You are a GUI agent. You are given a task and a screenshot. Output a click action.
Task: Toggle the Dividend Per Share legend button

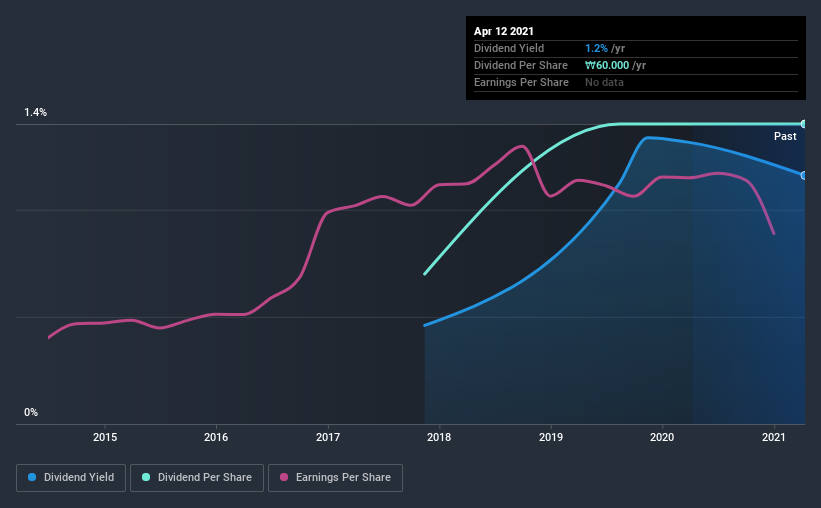click(x=197, y=478)
